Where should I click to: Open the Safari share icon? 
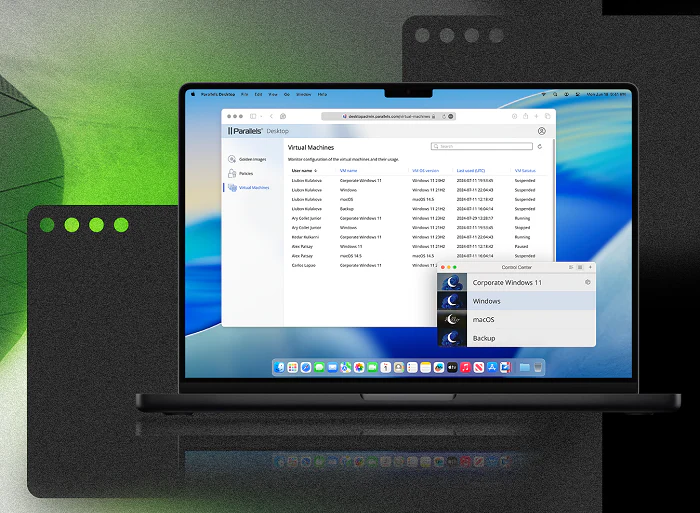click(525, 116)
